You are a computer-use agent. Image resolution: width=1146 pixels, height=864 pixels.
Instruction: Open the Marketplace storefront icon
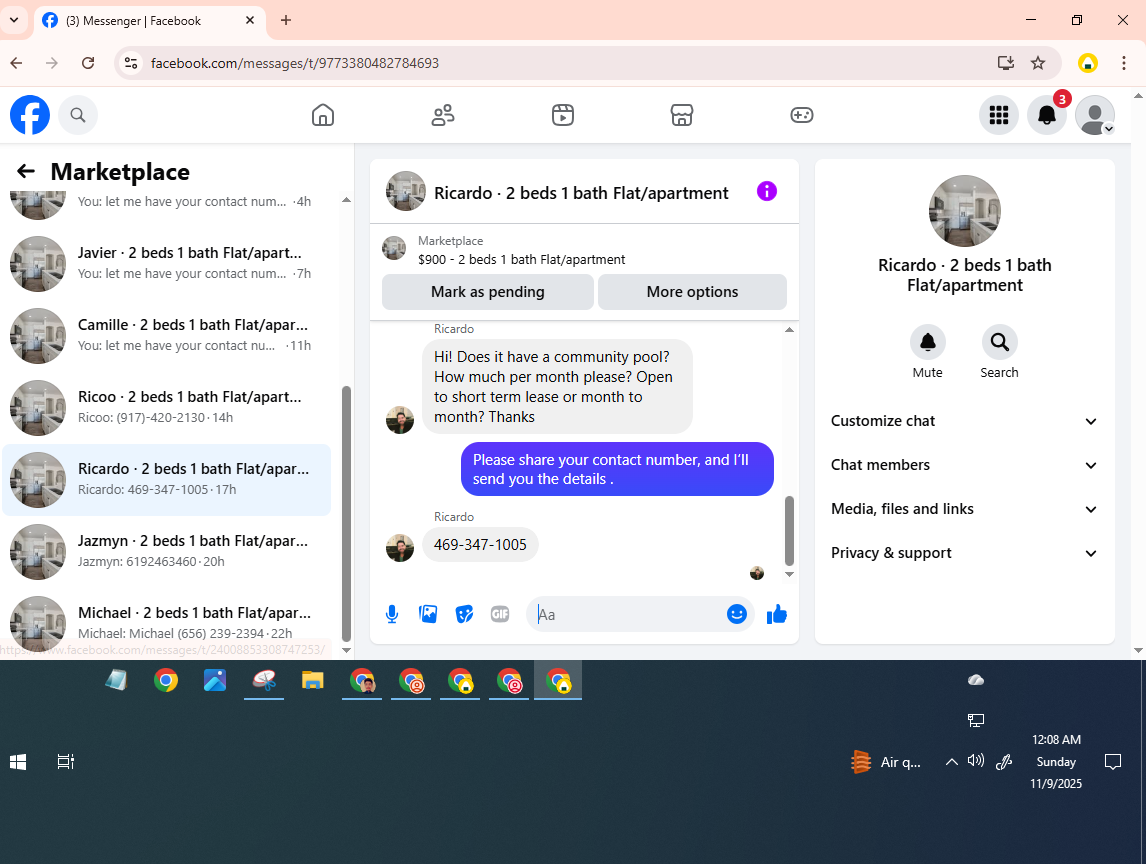coord(681,115)
